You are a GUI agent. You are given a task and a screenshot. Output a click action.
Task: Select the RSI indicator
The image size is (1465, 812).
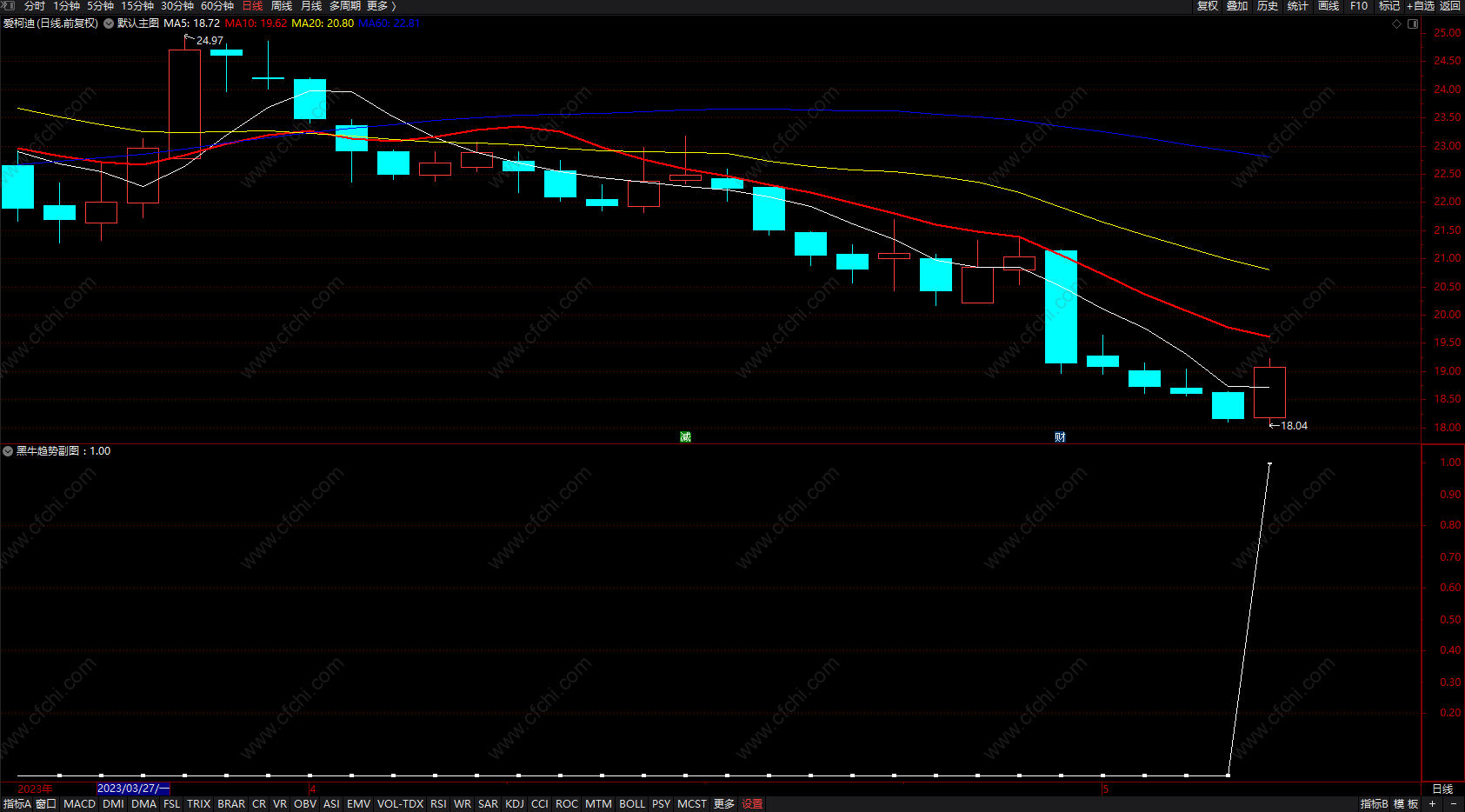[x=439, y=804]
